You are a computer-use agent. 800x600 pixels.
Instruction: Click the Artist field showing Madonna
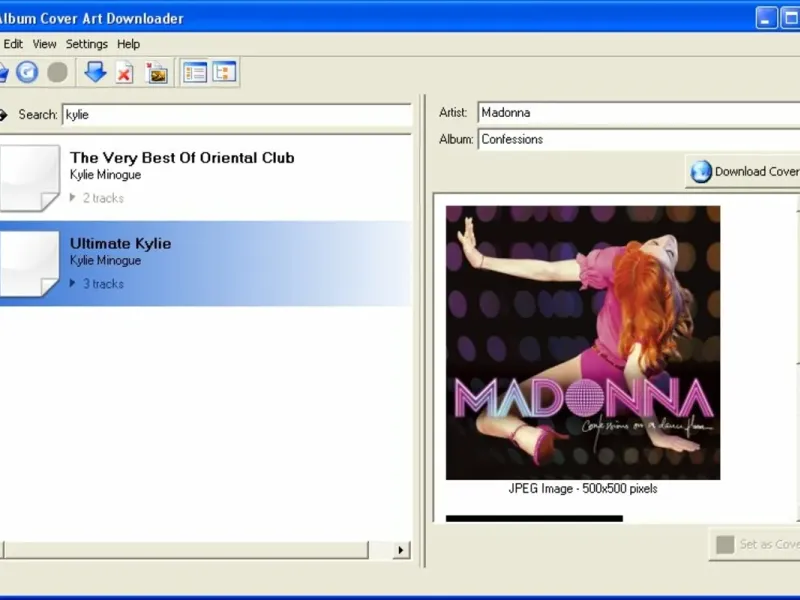[639, 112]
